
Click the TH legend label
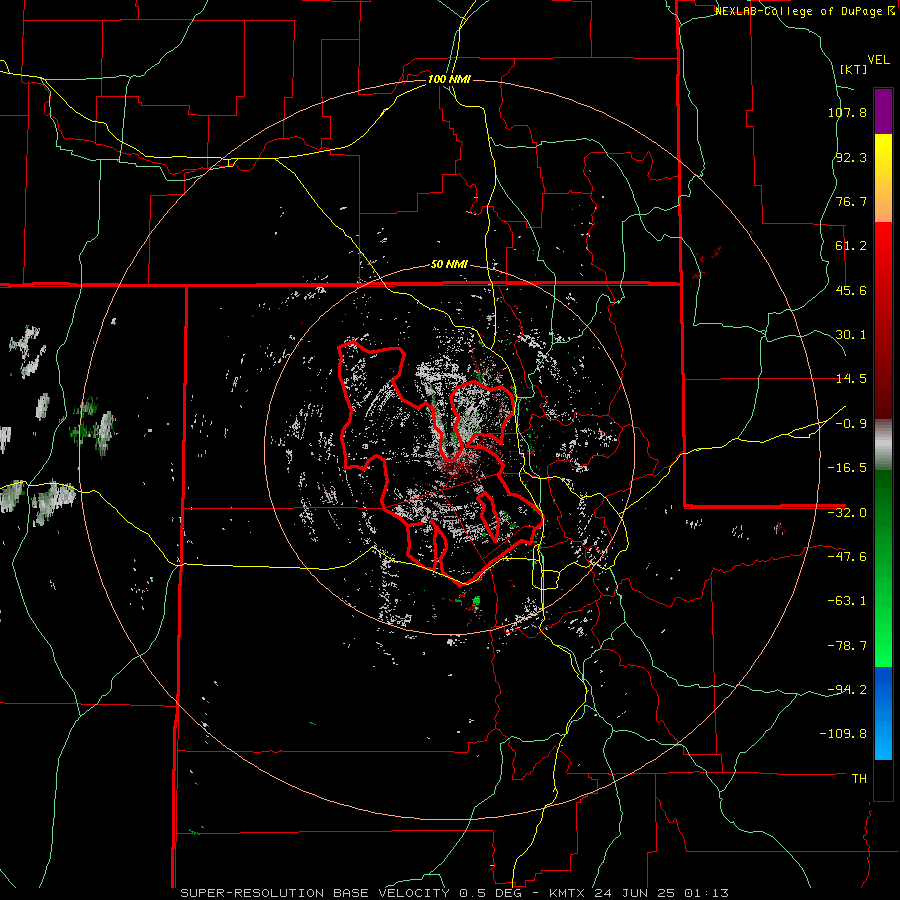859,779
